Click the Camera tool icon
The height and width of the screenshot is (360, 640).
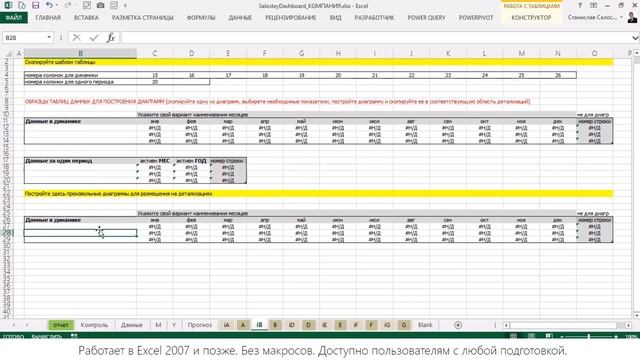click(100, 5)
